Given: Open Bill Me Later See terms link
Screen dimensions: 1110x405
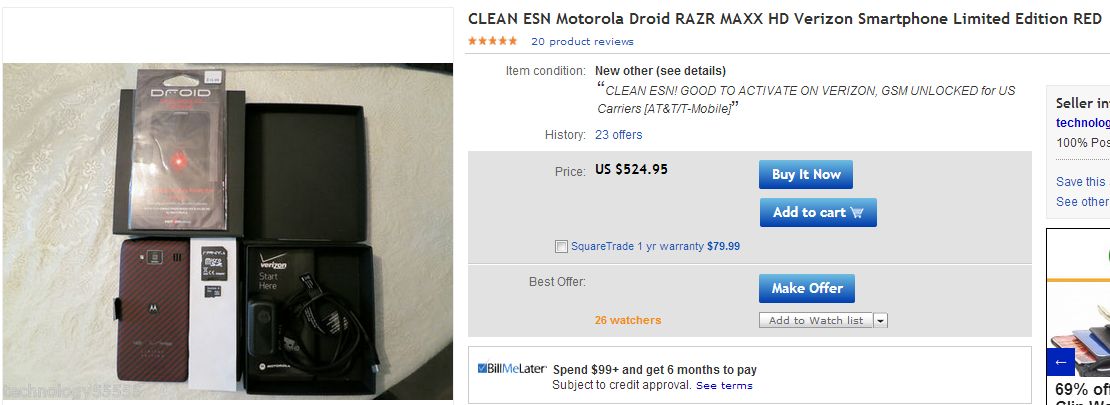Looking at the screenshot, I should click(724, 385).
